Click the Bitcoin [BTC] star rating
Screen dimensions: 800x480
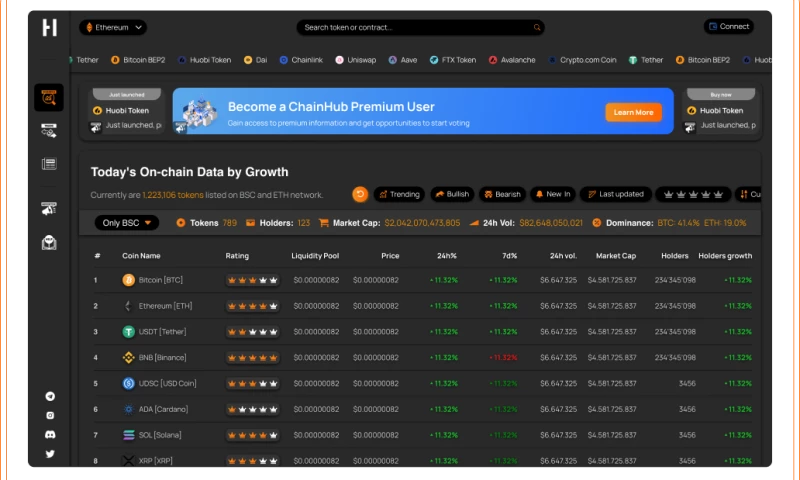click(253, 280)
